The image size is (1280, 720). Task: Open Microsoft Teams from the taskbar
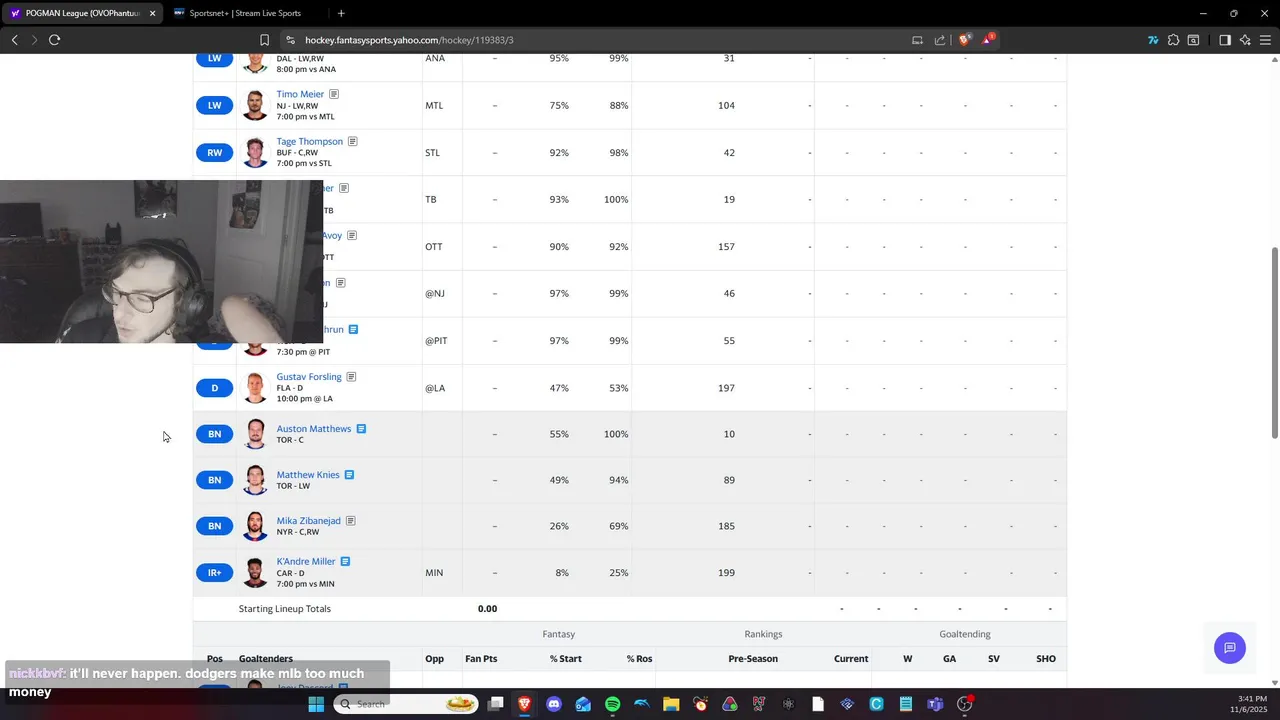(x=935, y=704)
